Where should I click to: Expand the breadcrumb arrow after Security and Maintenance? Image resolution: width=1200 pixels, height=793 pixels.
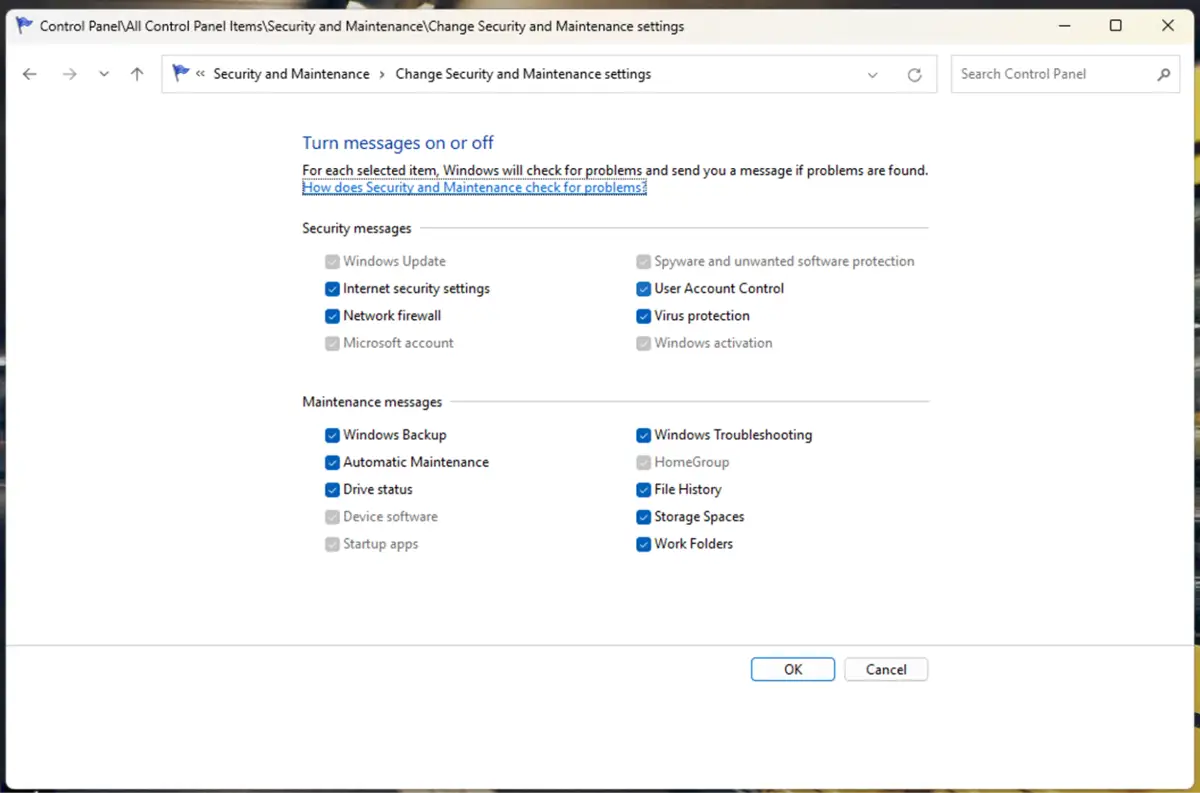382,74
